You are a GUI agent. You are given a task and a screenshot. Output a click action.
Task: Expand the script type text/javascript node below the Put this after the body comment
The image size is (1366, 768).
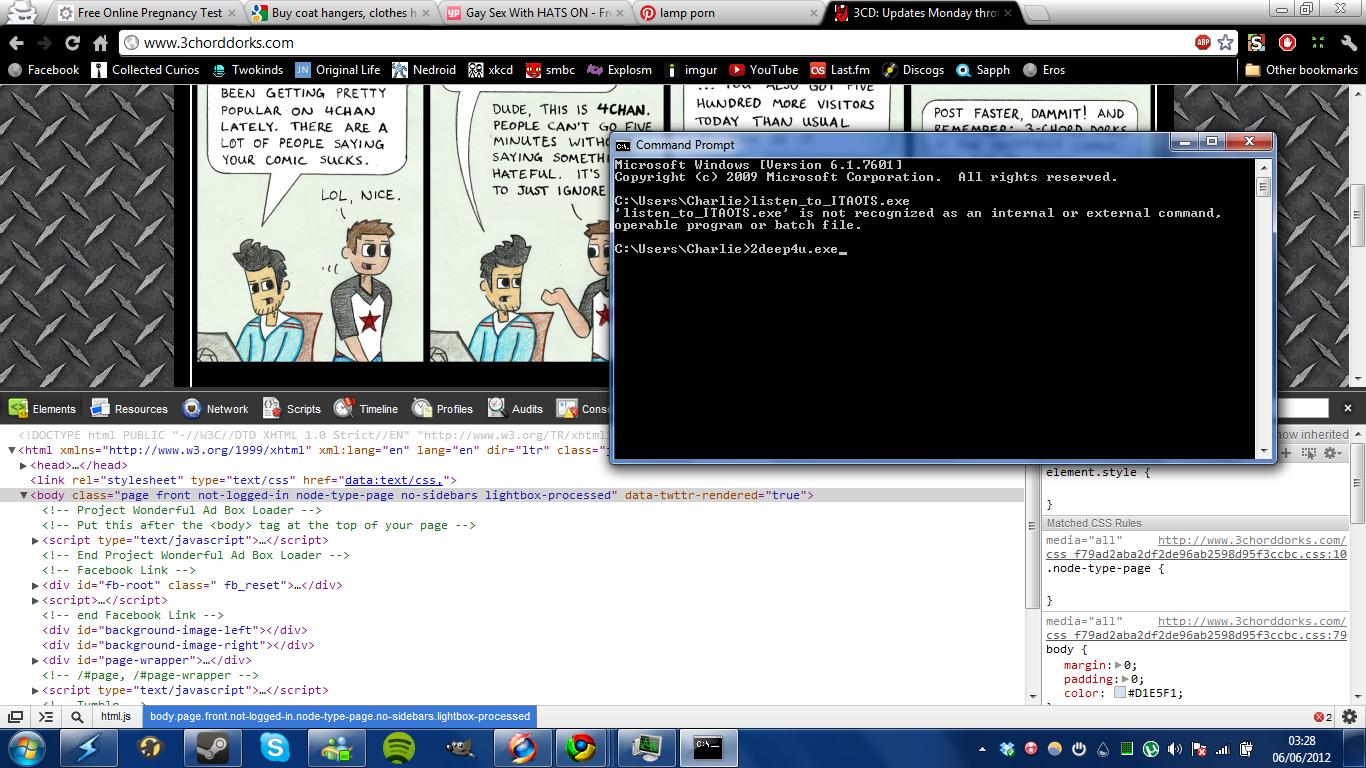[x=36, y=540]
